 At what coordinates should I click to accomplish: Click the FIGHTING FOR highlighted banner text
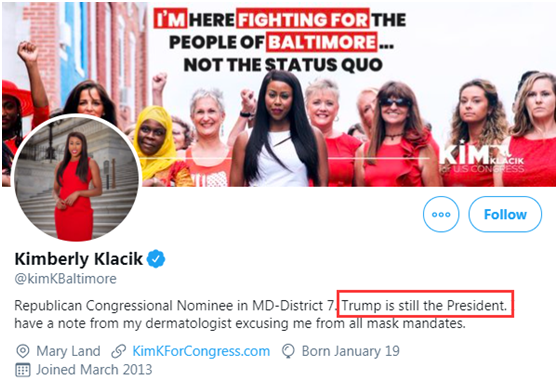click(303, 19)
